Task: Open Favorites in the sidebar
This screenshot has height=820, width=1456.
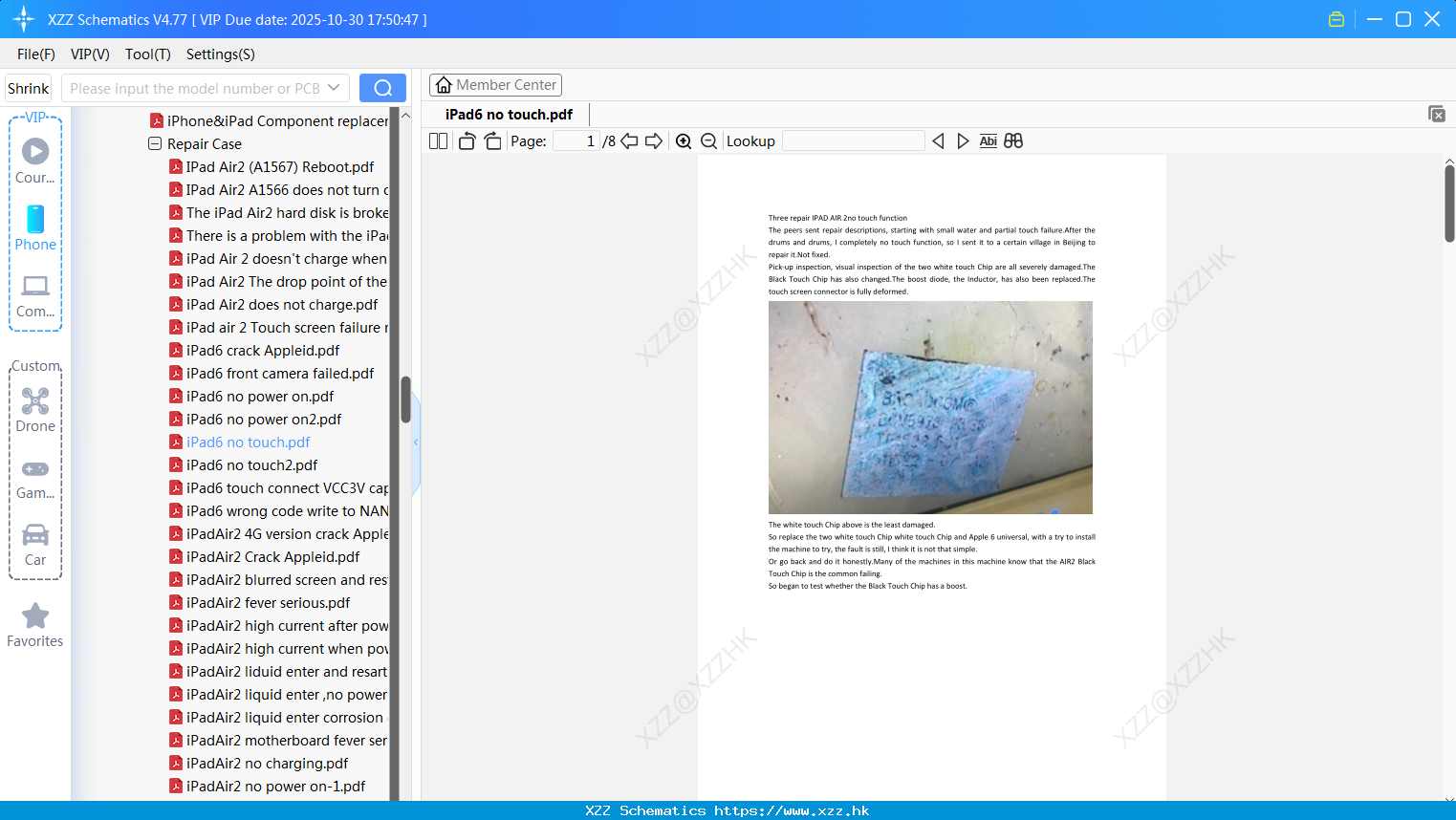Action: [x=35, y=626]
